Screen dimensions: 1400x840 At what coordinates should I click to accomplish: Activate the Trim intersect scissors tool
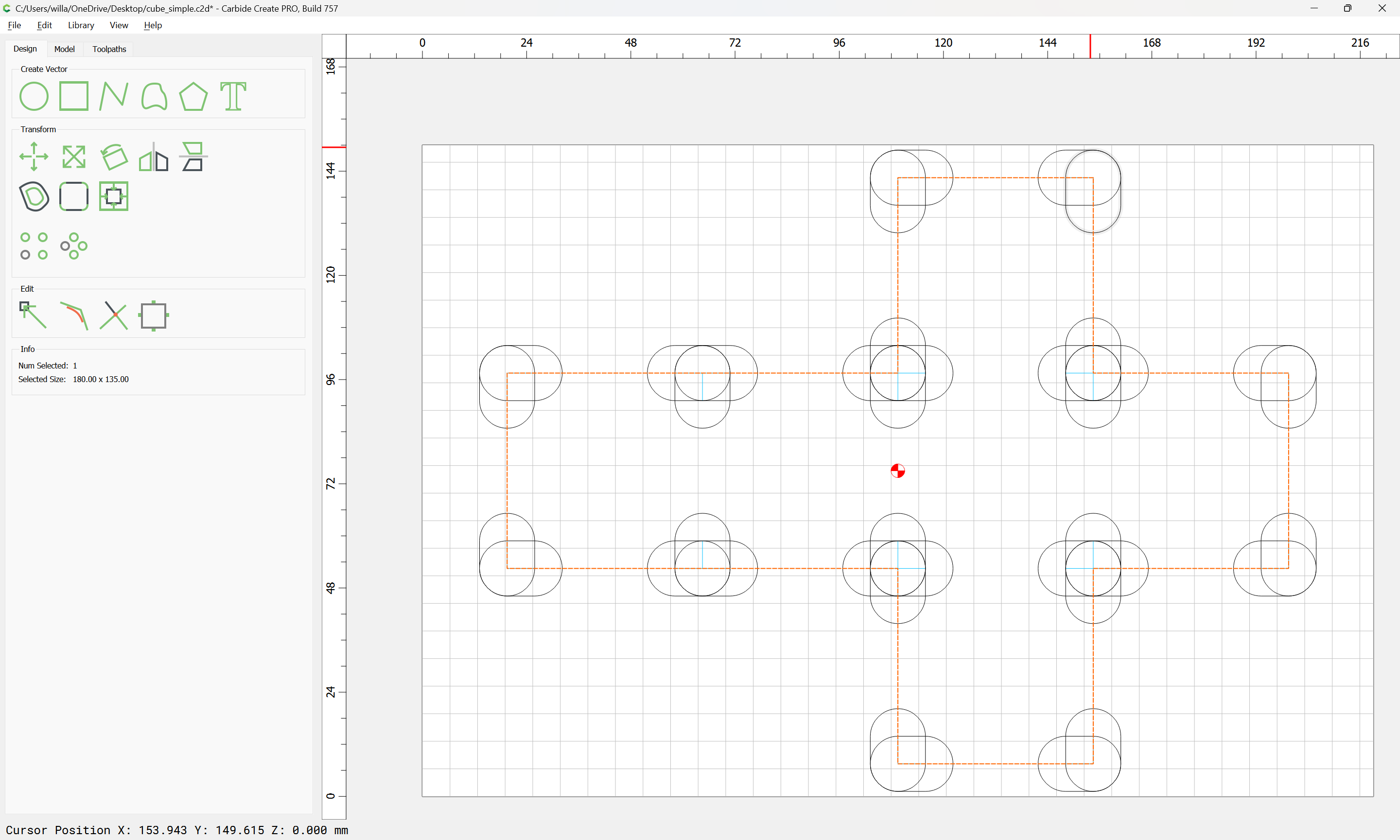click(114, 315)
